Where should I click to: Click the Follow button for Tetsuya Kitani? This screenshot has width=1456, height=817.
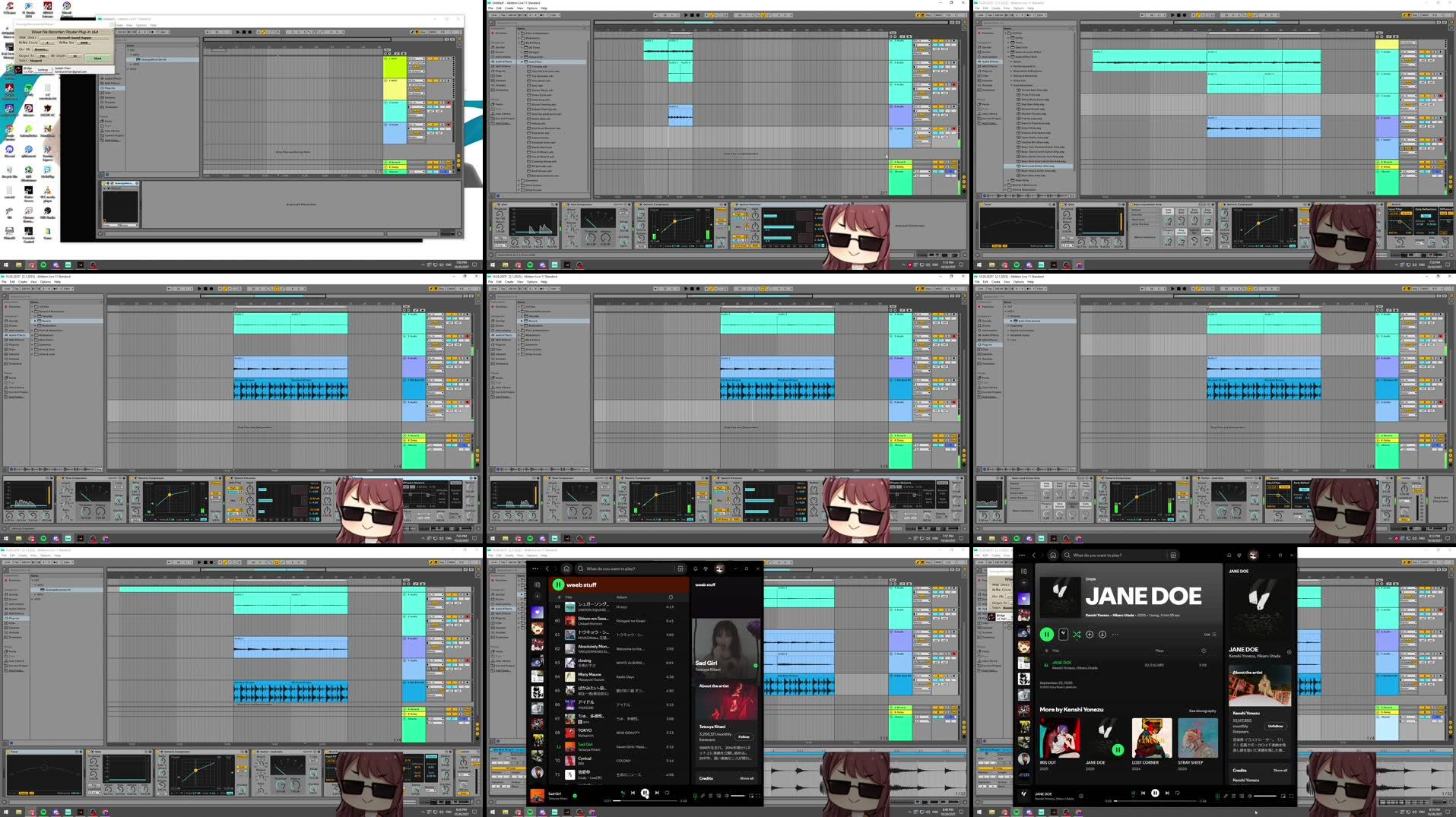(744, 737)
